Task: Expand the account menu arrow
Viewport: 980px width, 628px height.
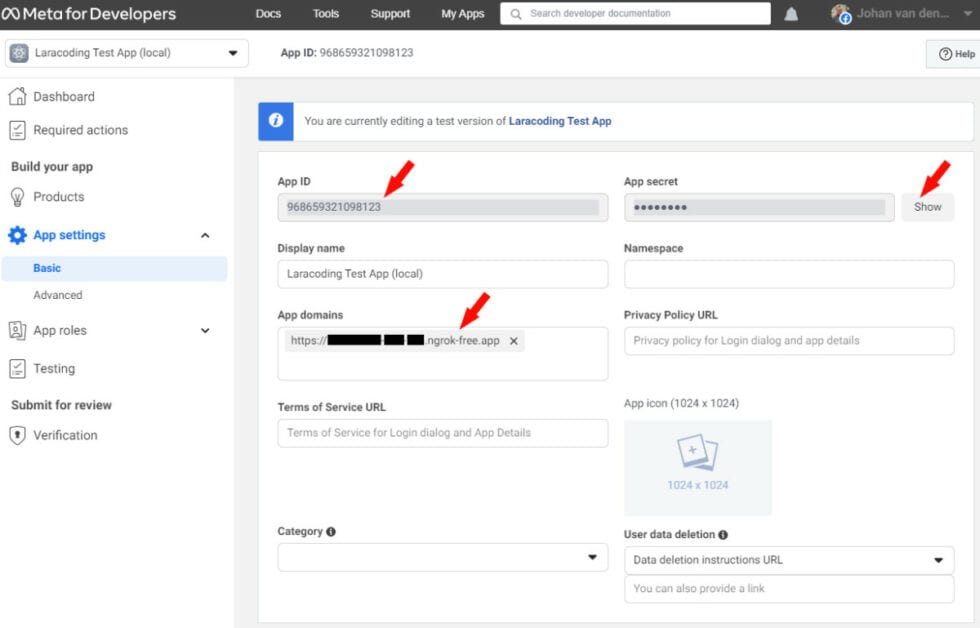Action: tap(968, 14)
